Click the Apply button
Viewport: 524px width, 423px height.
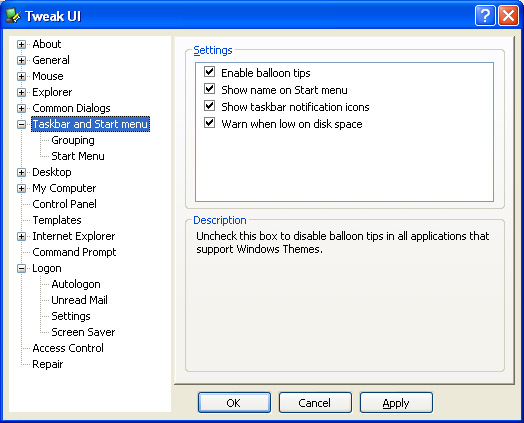coord(396,403)
